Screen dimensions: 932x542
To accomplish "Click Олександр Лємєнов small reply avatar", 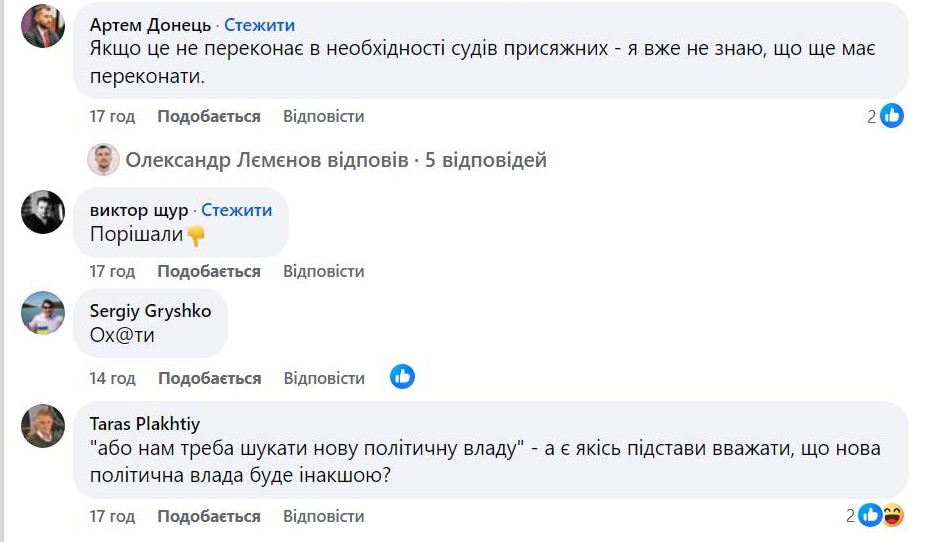I will coord(103,160).
